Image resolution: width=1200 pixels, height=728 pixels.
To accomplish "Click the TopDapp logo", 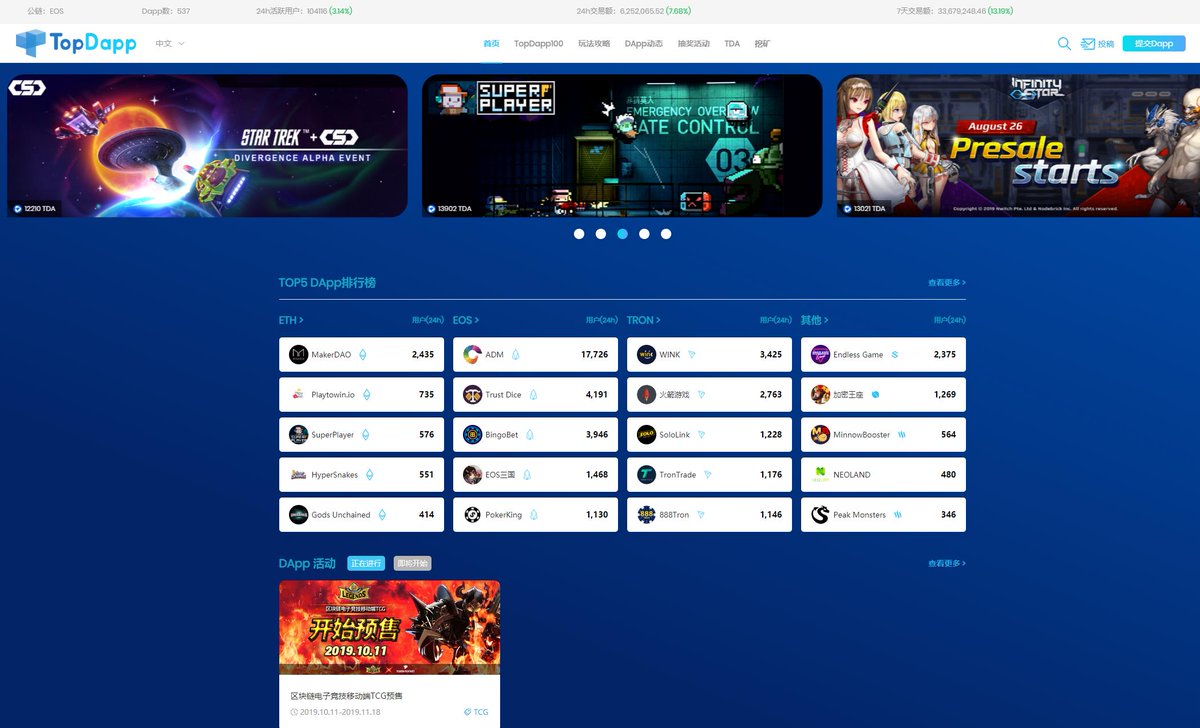I will click(x=76, y=43).
